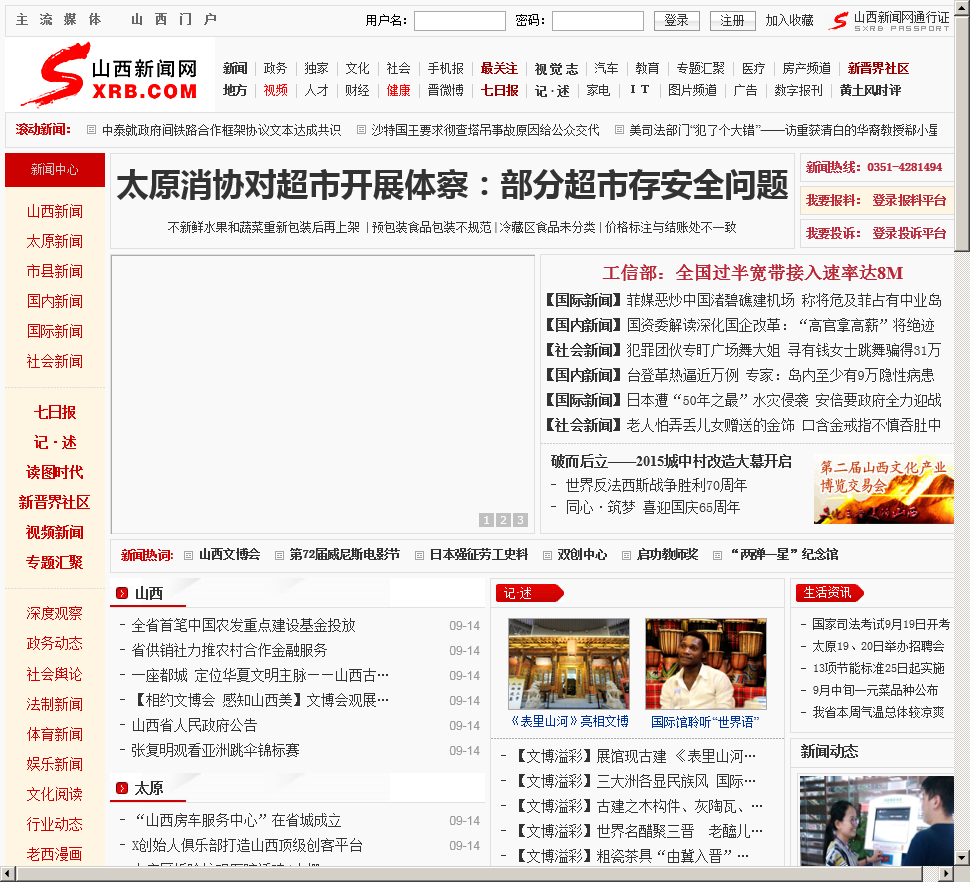Click the red arrow icon beside 太原 heading
Viewport: 970px width, 882px height.
[x=122, y=788]
